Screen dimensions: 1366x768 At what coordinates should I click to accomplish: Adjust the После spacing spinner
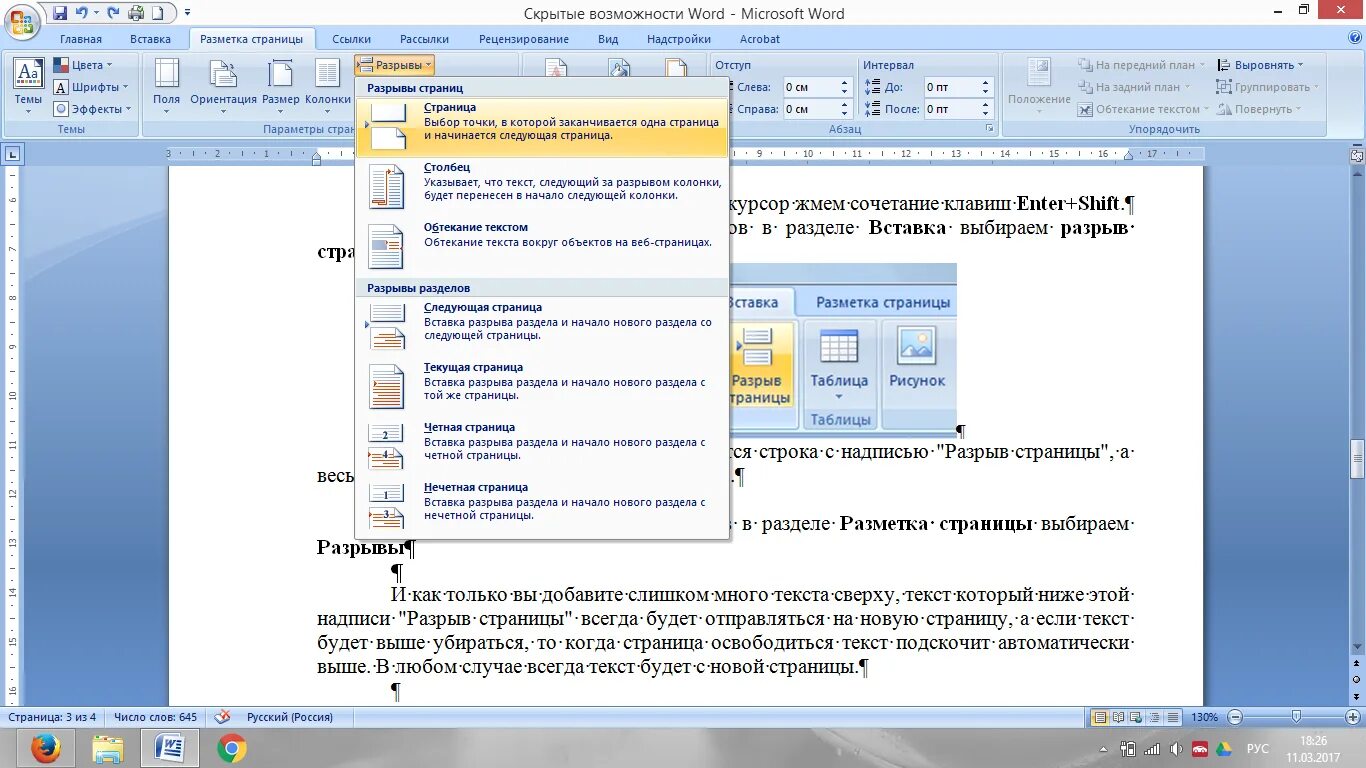(x=985, y=109)
